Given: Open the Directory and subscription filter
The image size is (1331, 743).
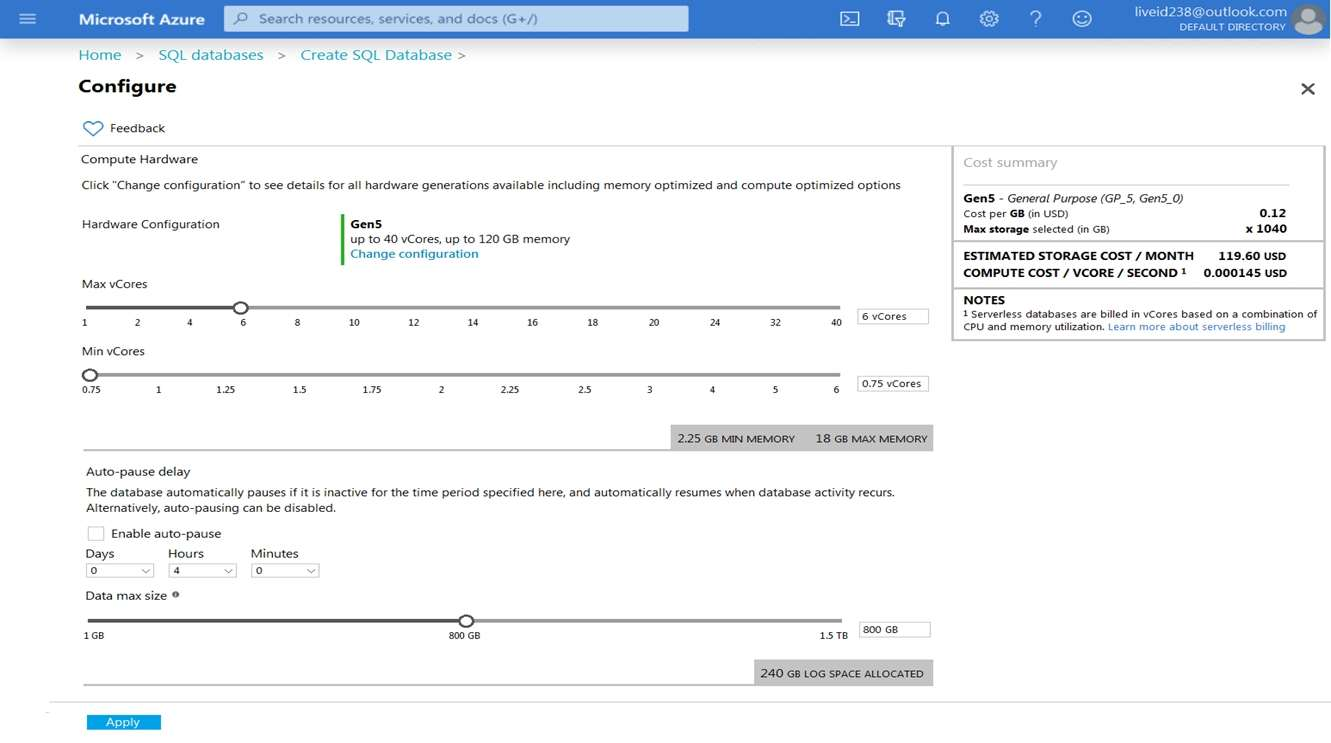Looking at the screenshot, I should 896,19.
